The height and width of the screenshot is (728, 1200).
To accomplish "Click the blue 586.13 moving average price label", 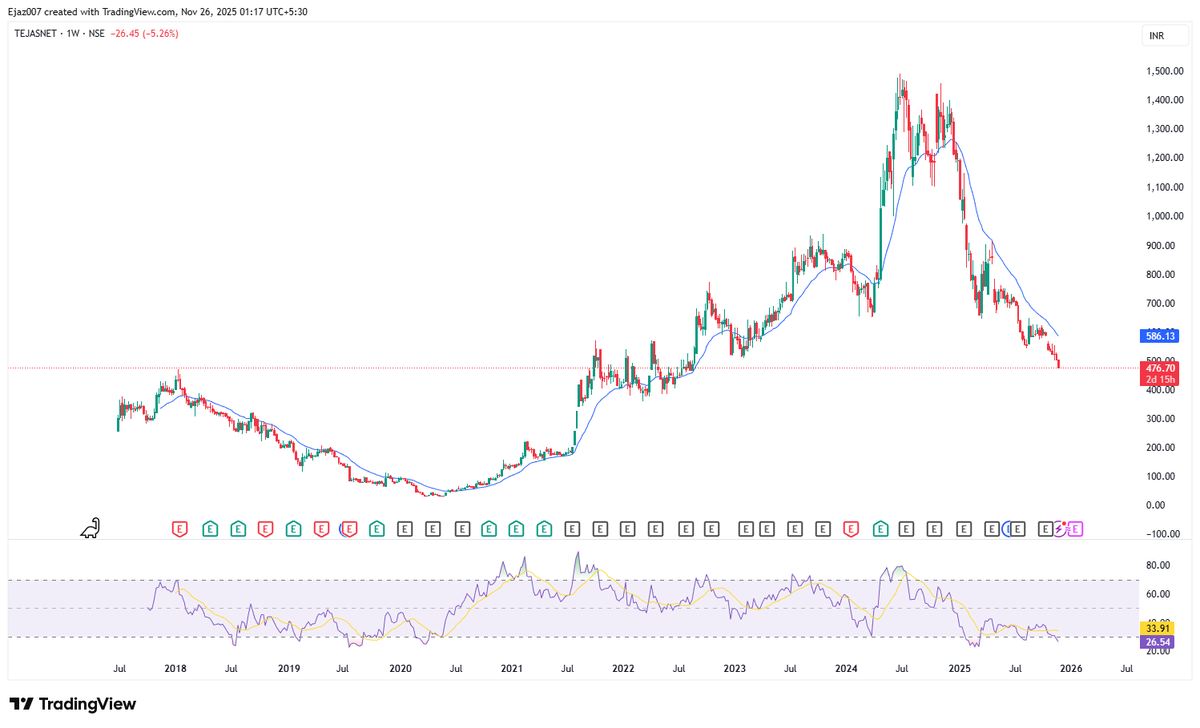I will click(1160, 337).
